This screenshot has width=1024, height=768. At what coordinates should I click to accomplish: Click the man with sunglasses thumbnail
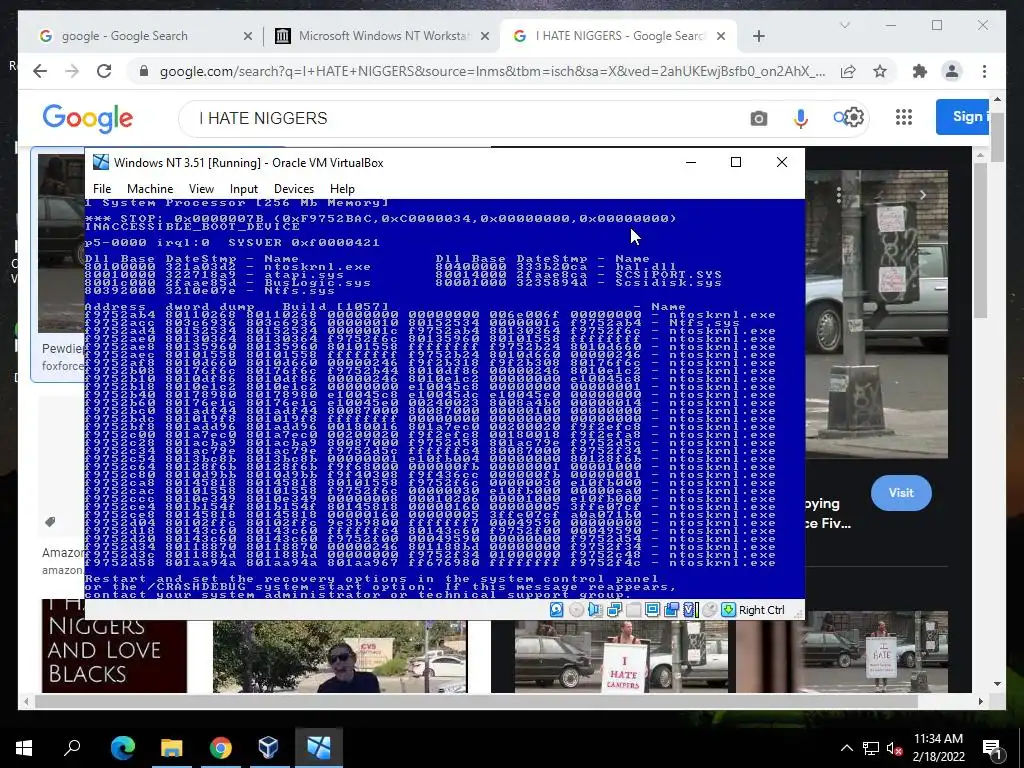340,656
